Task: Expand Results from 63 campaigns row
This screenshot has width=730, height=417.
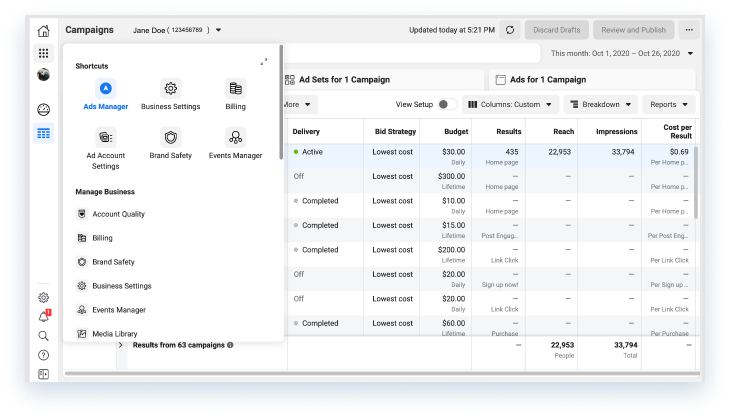Action: pos(121,345)
